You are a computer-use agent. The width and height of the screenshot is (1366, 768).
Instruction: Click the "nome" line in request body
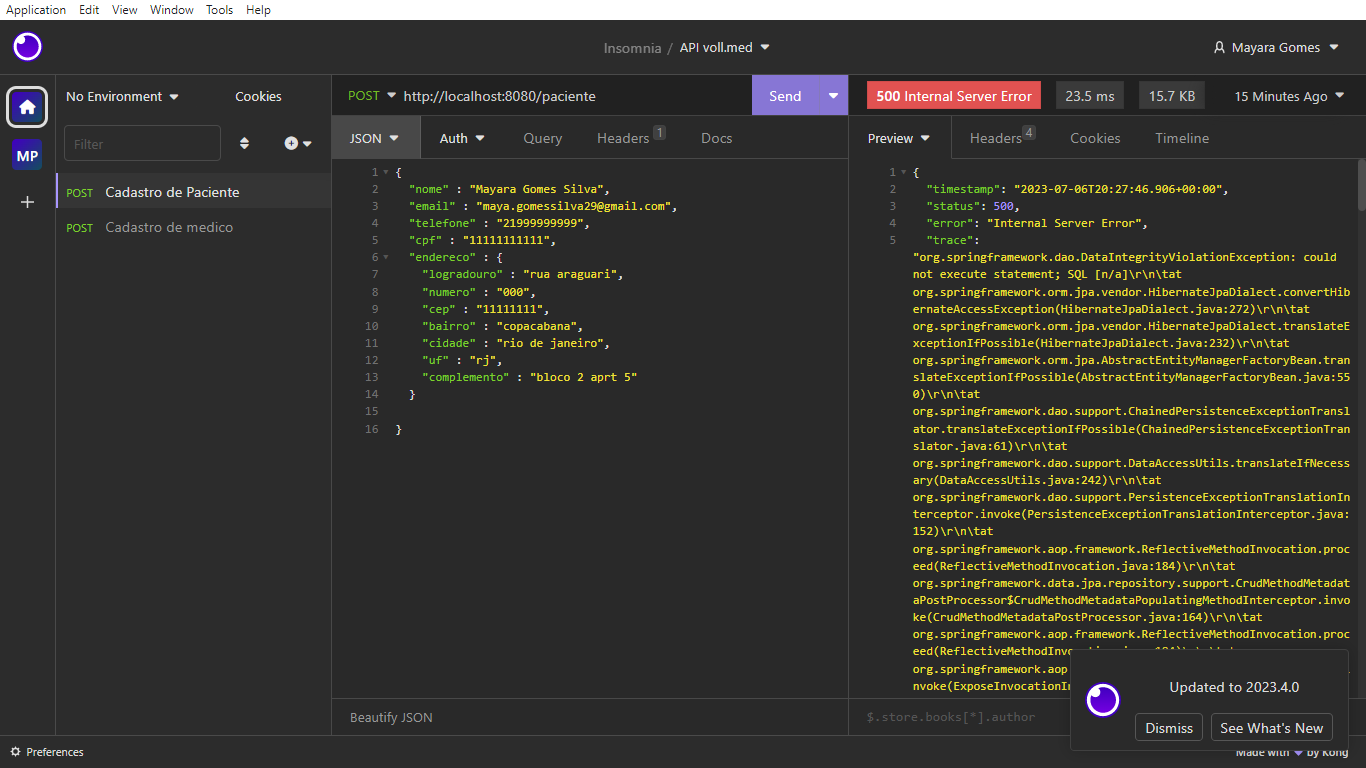[x=509, y=189]
